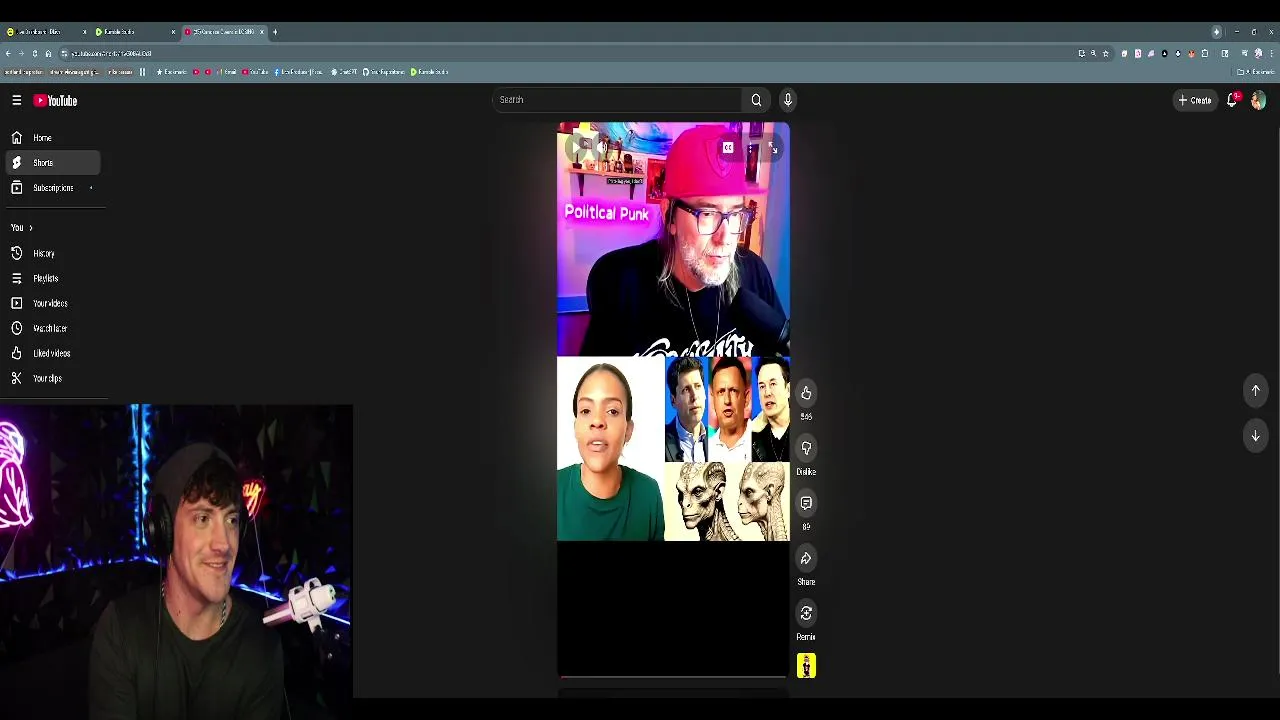Toggle closed captions on the Short
This screenshot has height=720, width=1280.
click(x=728, y=148)
